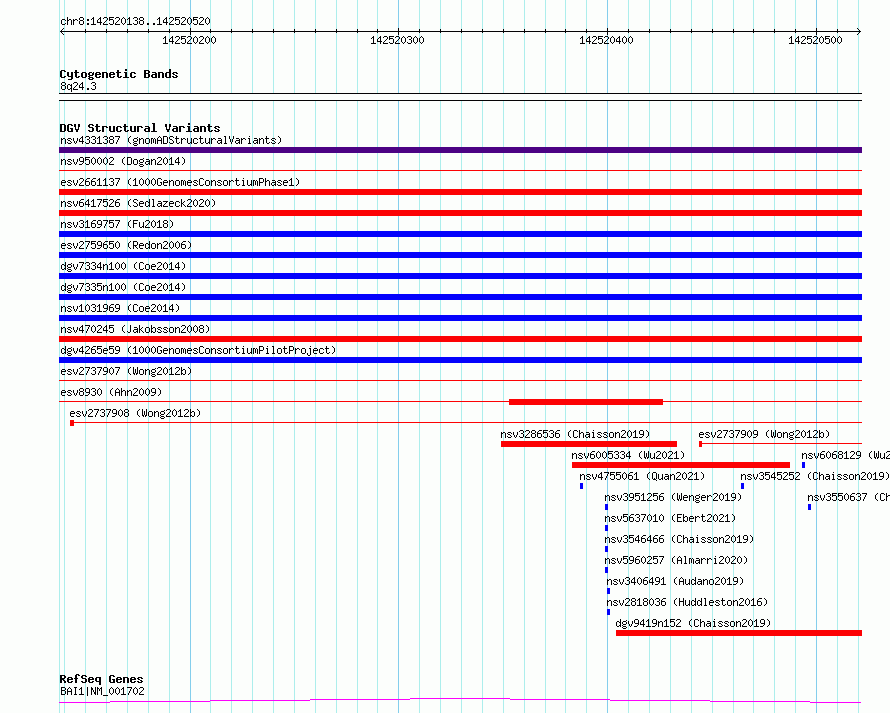
Task: Click the RefSeq Genes track heading
Action: point(101,680)
